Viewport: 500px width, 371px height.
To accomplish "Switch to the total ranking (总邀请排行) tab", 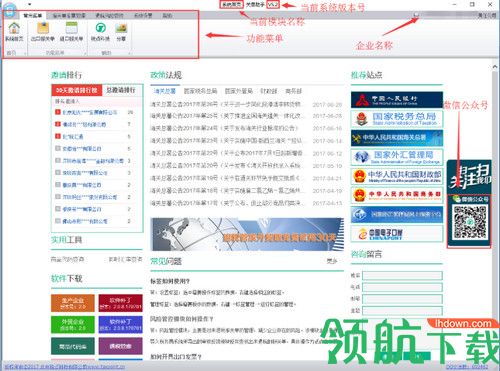I will pos(121,90).
